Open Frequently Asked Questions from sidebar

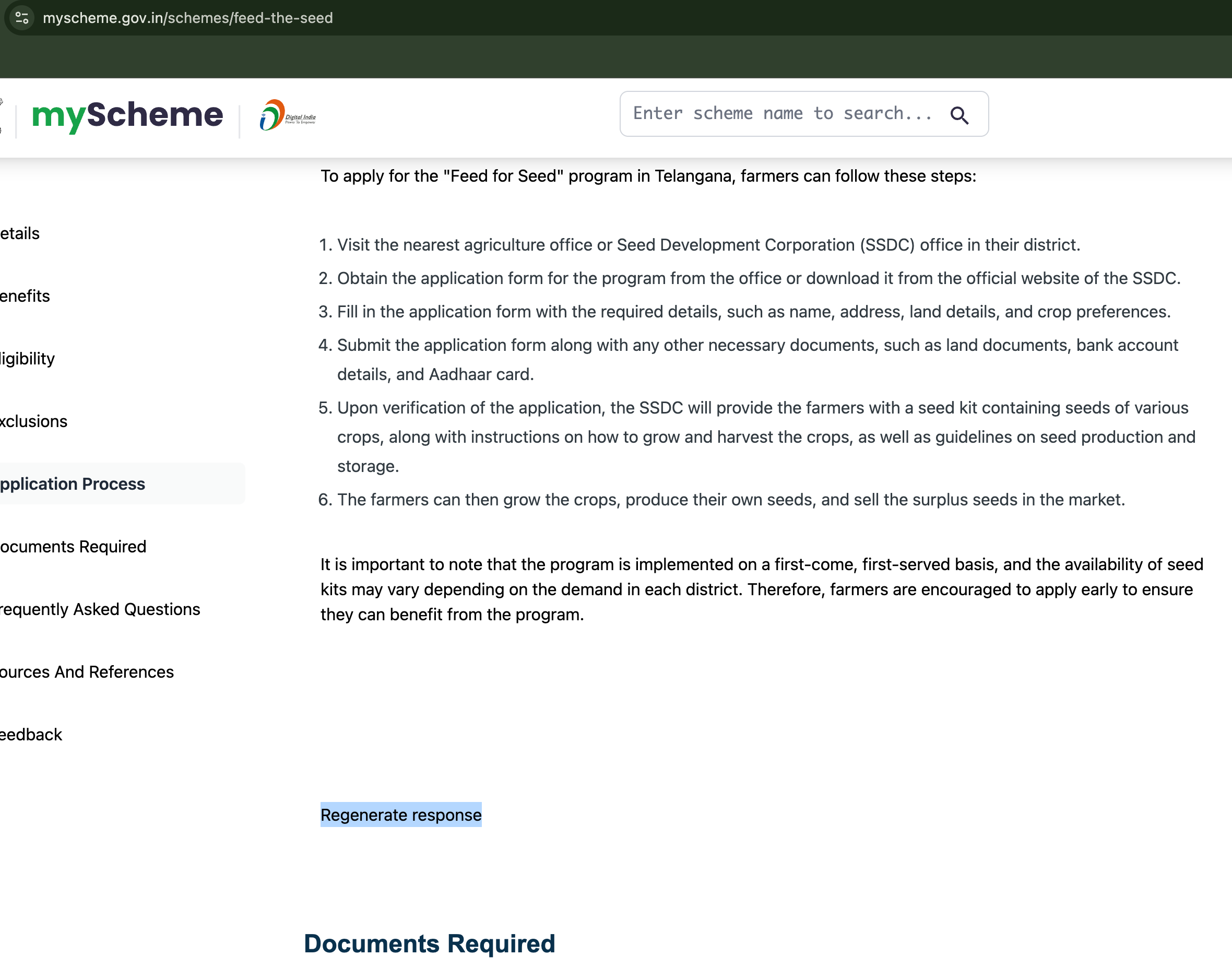pyautogui.click(x=100, y=609)
